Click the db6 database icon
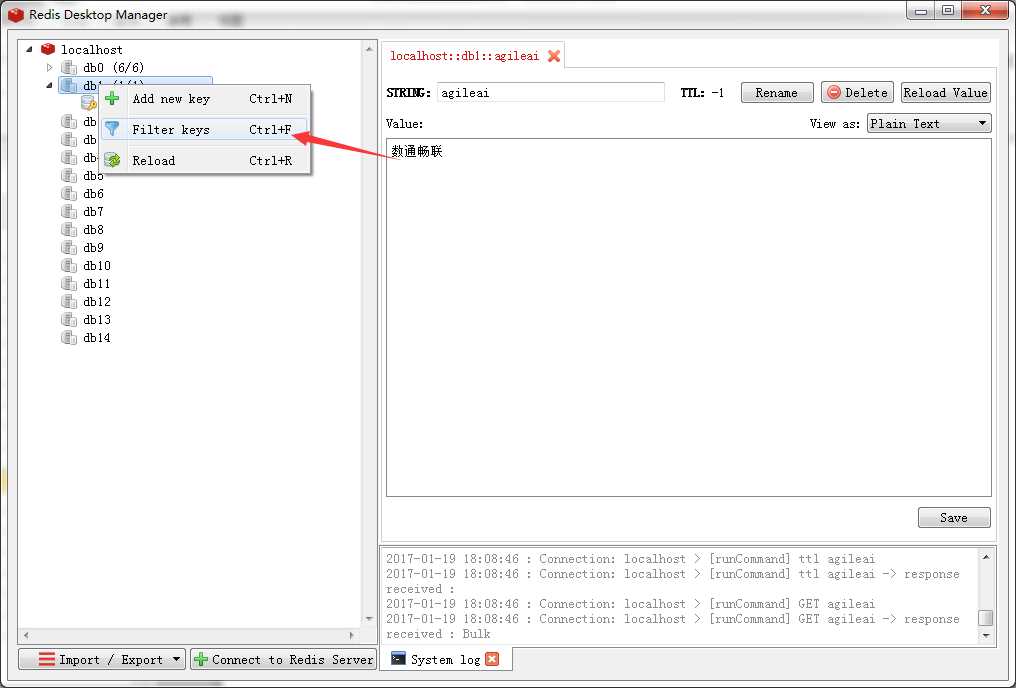The image size is (1016, 688). 69,194
